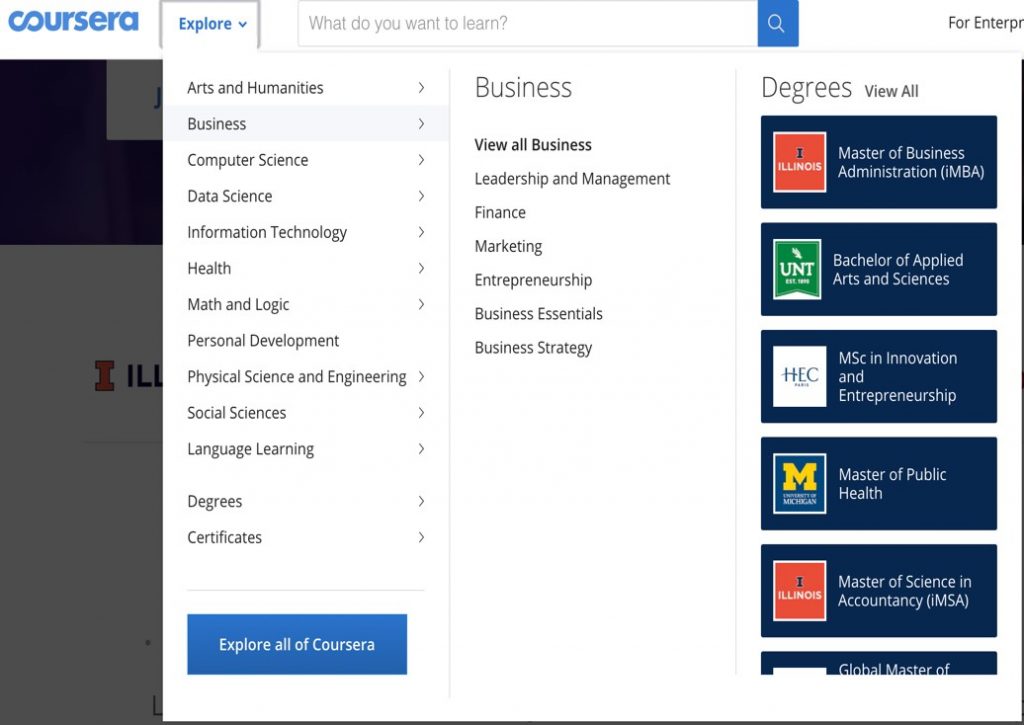Image resolution: width=1024 pixels, height=725 pixels.
Task: Open the Master of Public Health degree
Action: (x=878, y=483)
